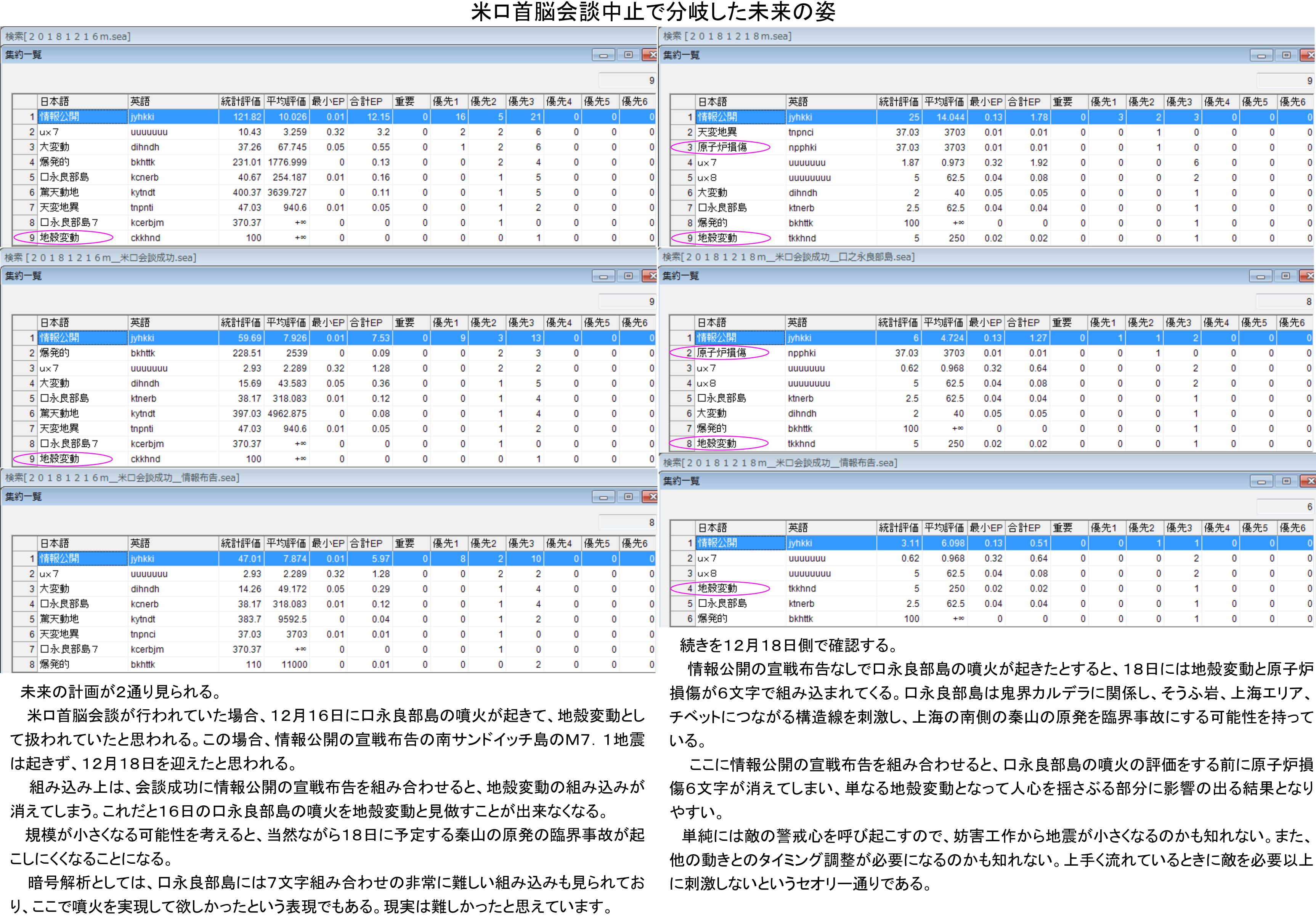The image size is (1316, 919).
Task: Restore the 20181216m.sea 集約一覧 window
Action: tap(628, 55)
